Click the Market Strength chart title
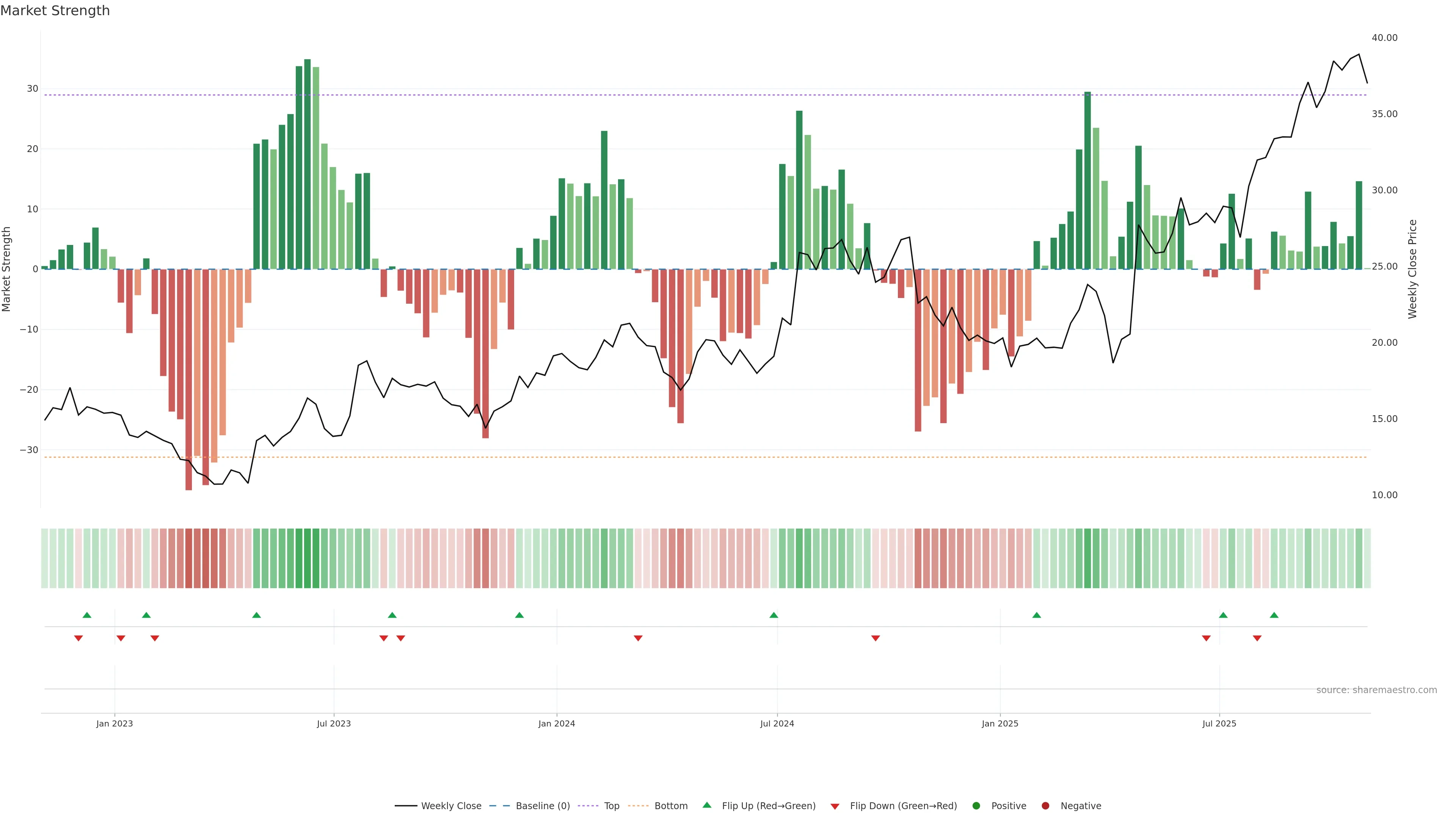 pyautogui.click(x=55, y=11)
